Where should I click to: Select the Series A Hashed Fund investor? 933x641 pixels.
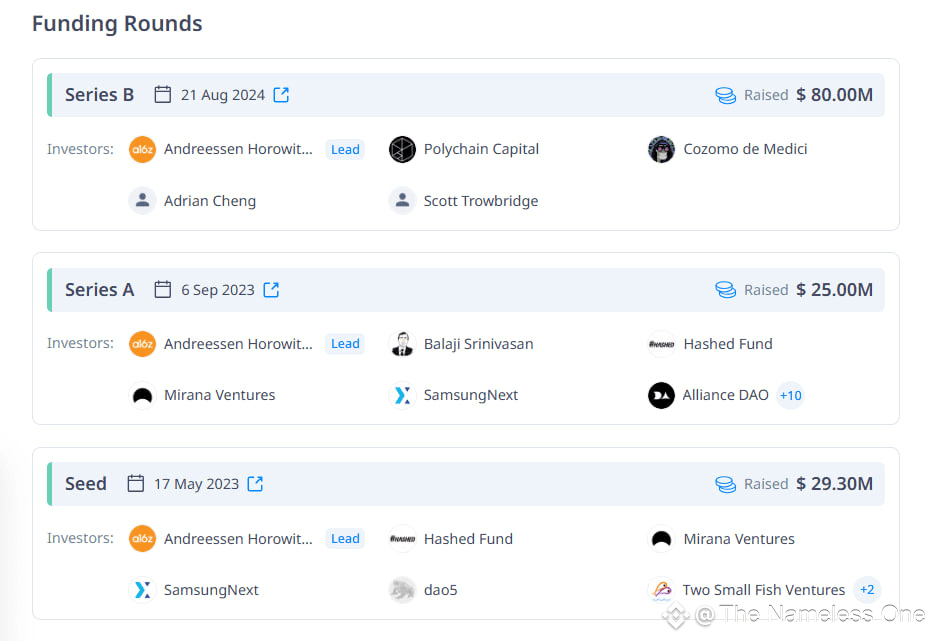(728, 344)
